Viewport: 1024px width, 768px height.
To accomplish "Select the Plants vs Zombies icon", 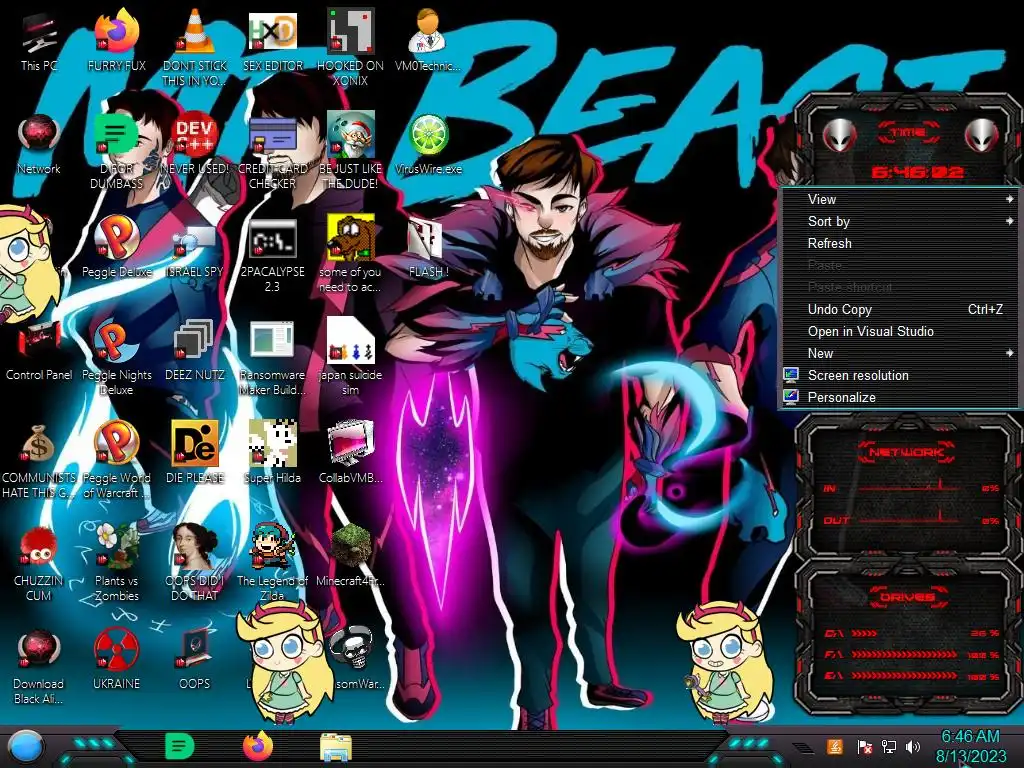I will pos(116,547).
